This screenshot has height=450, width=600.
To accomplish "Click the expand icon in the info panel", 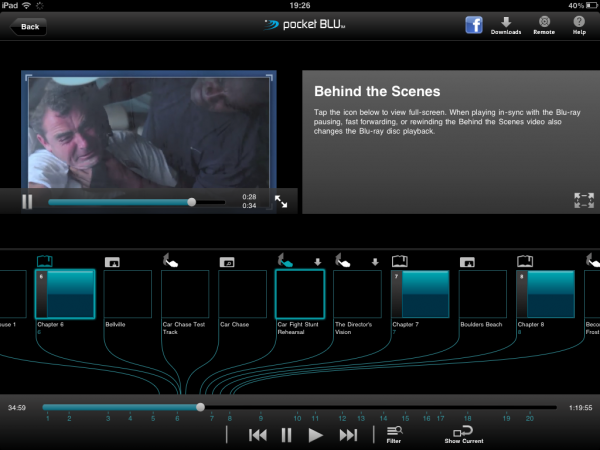I will click(583, 200).
